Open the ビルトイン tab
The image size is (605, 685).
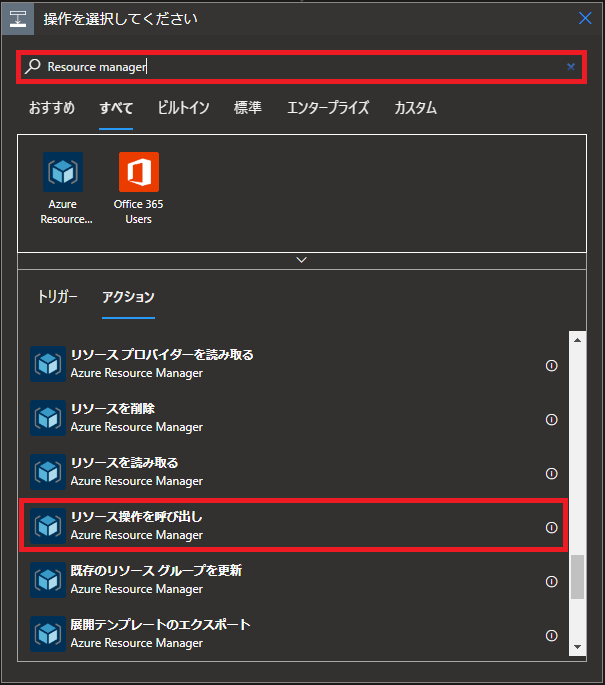coord(183,107)
